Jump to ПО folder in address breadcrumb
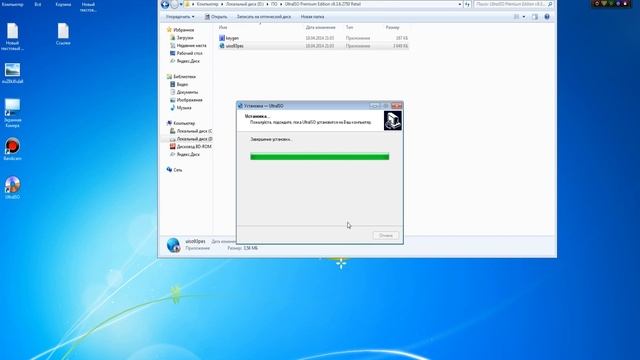Screen dimensions: 640x360 click(x=274, y=4)
